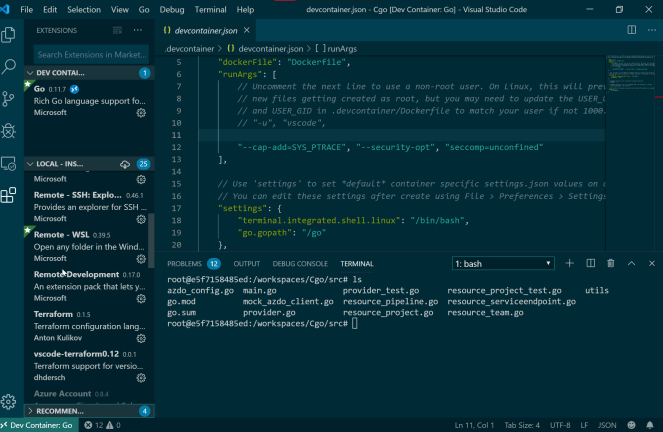663x432 pixels.
Task: Open the bash terminal selector dropdown
Action: (x=503, y=263)
